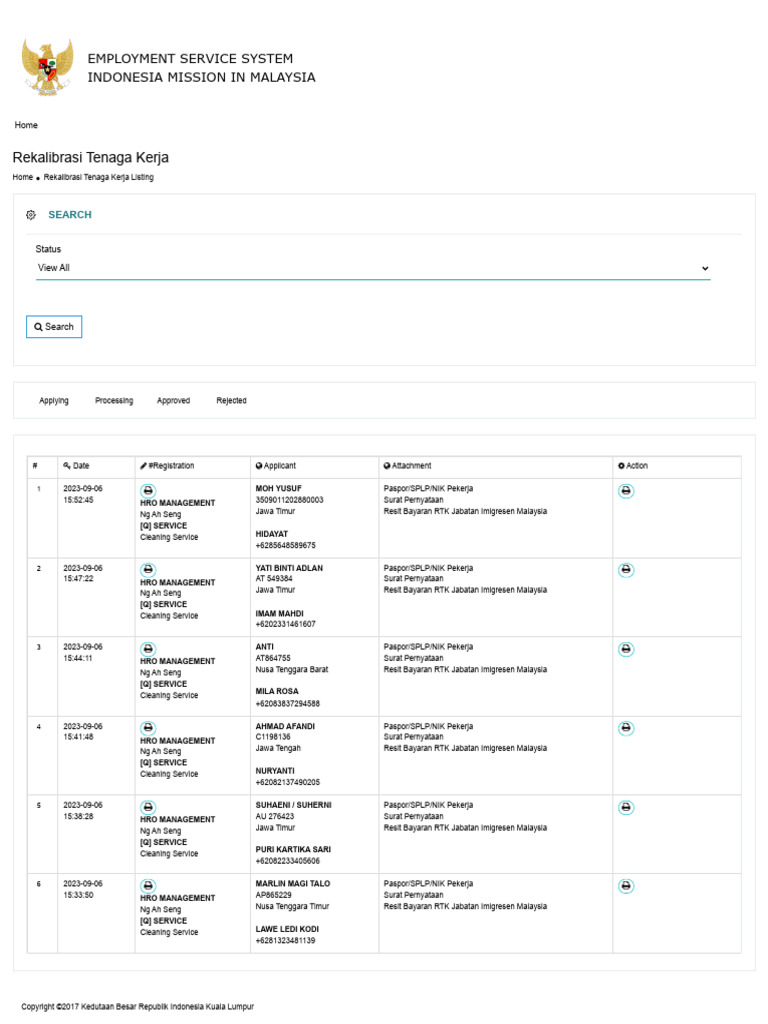Select Nusa Tenggara Barat text in ANTI row

click(292, 669)
